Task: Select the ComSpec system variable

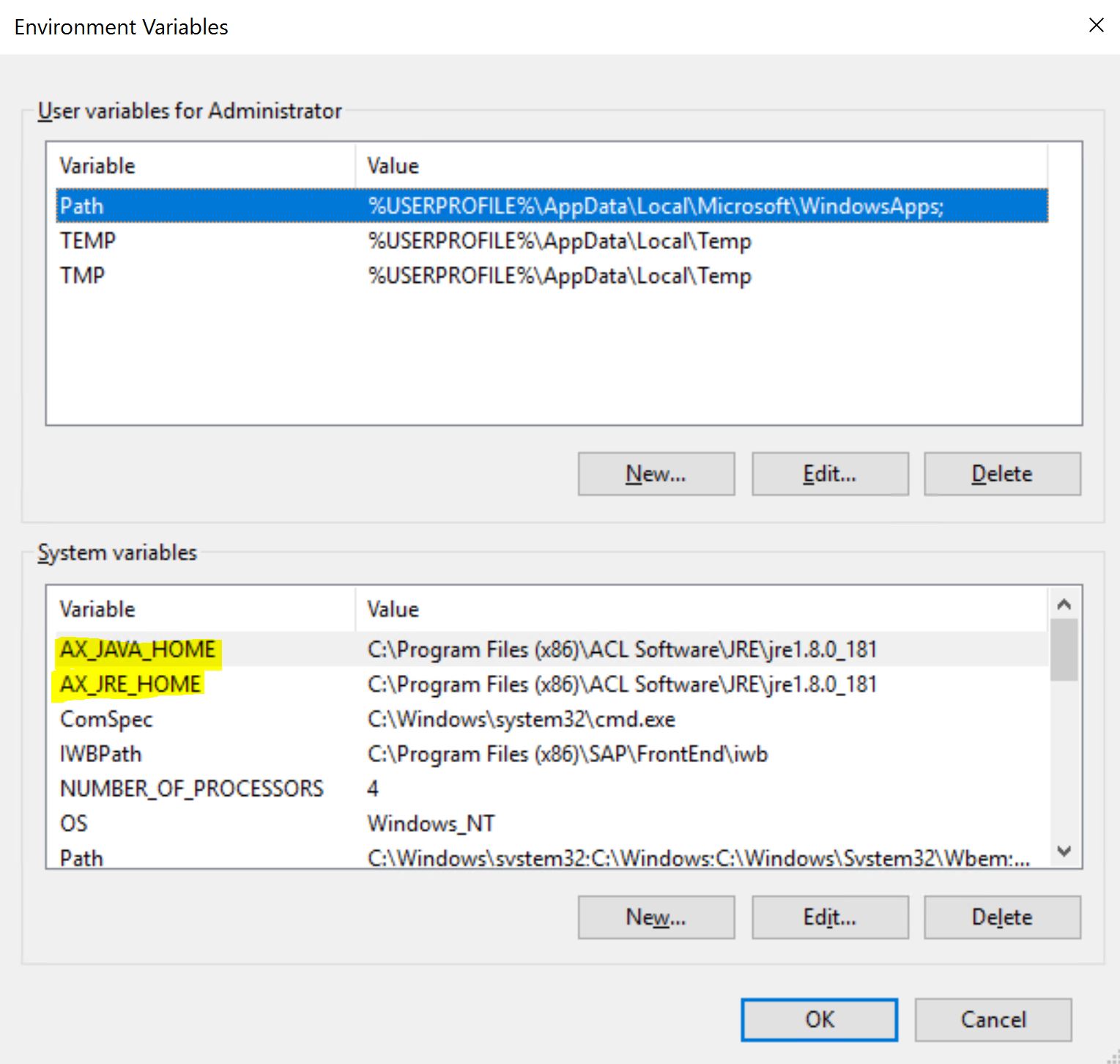Action: (x=293, y=719)
